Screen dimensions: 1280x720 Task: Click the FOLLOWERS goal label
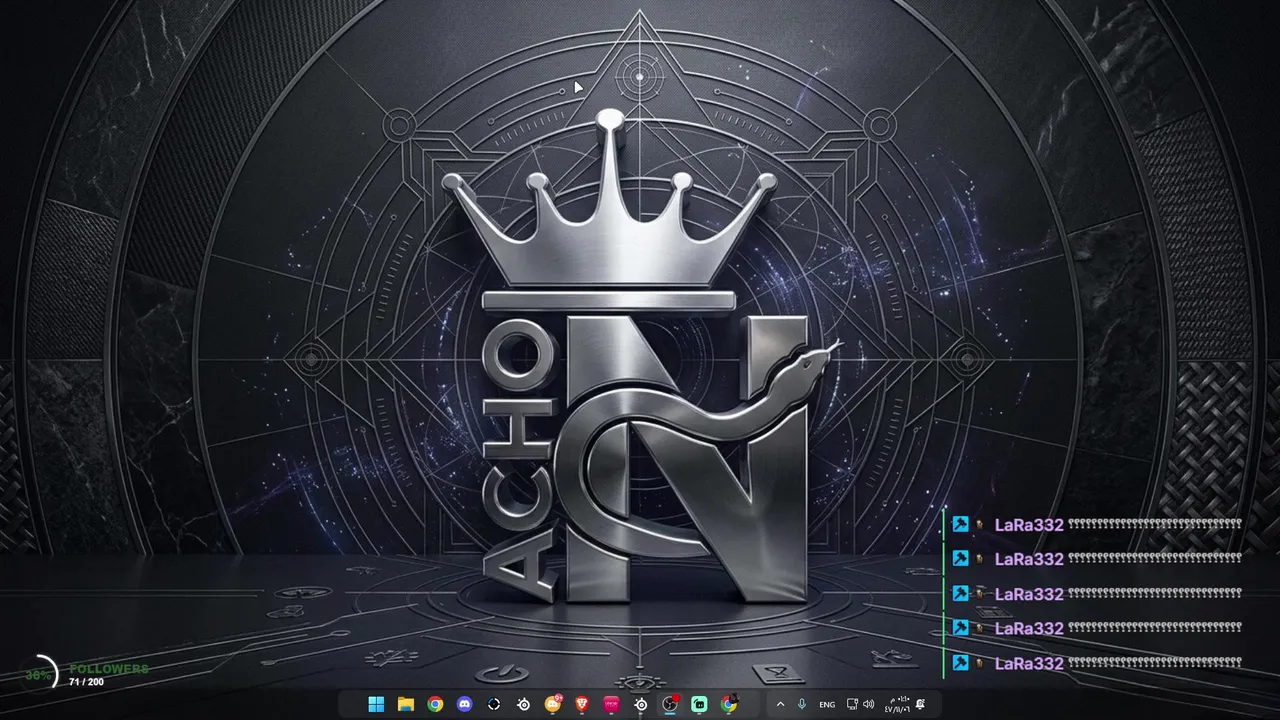tap(109, 668)
